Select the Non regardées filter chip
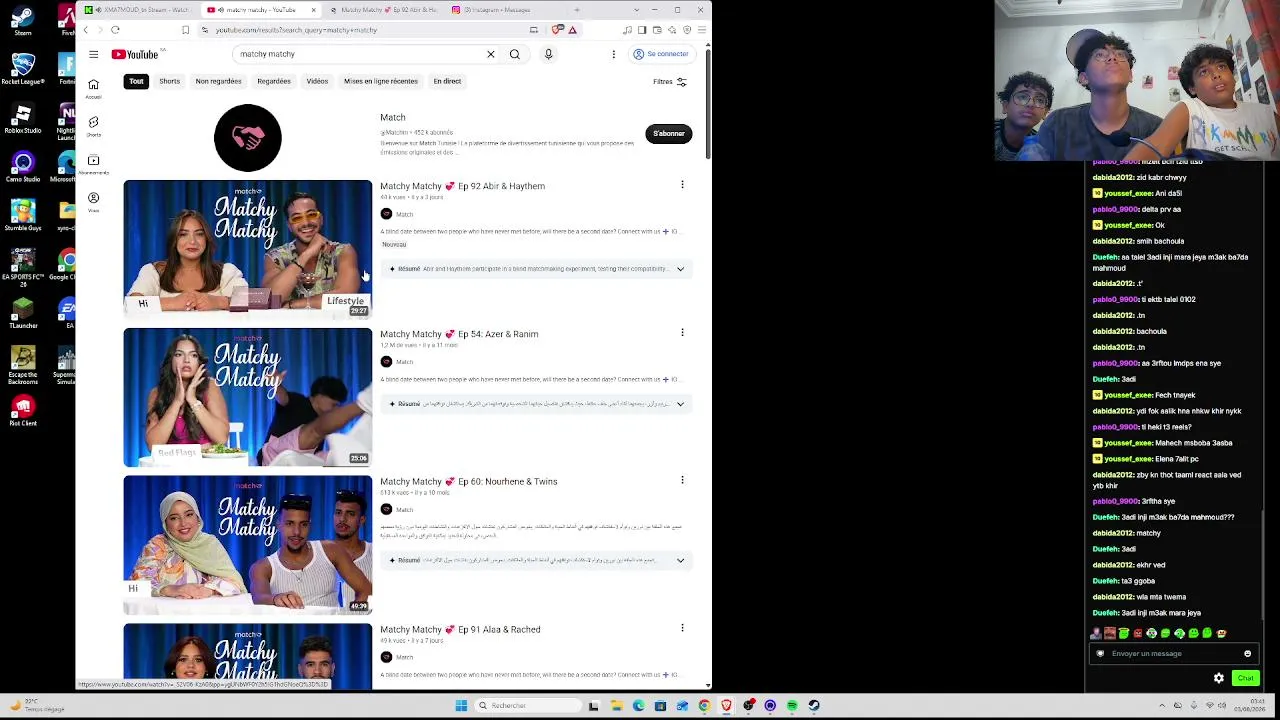This screenshot has height=720, width=1280. 218,81
